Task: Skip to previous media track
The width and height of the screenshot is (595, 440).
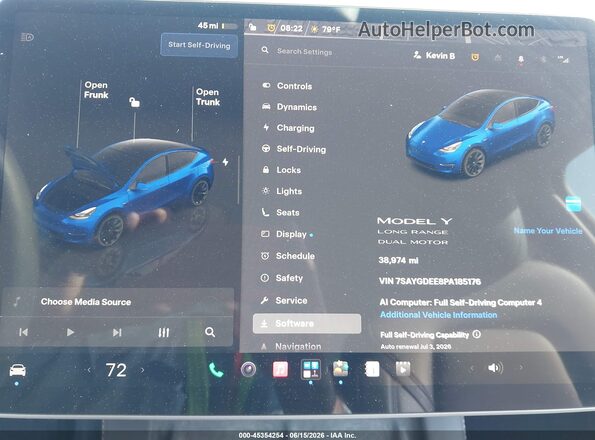Action: tap(24, 332)
